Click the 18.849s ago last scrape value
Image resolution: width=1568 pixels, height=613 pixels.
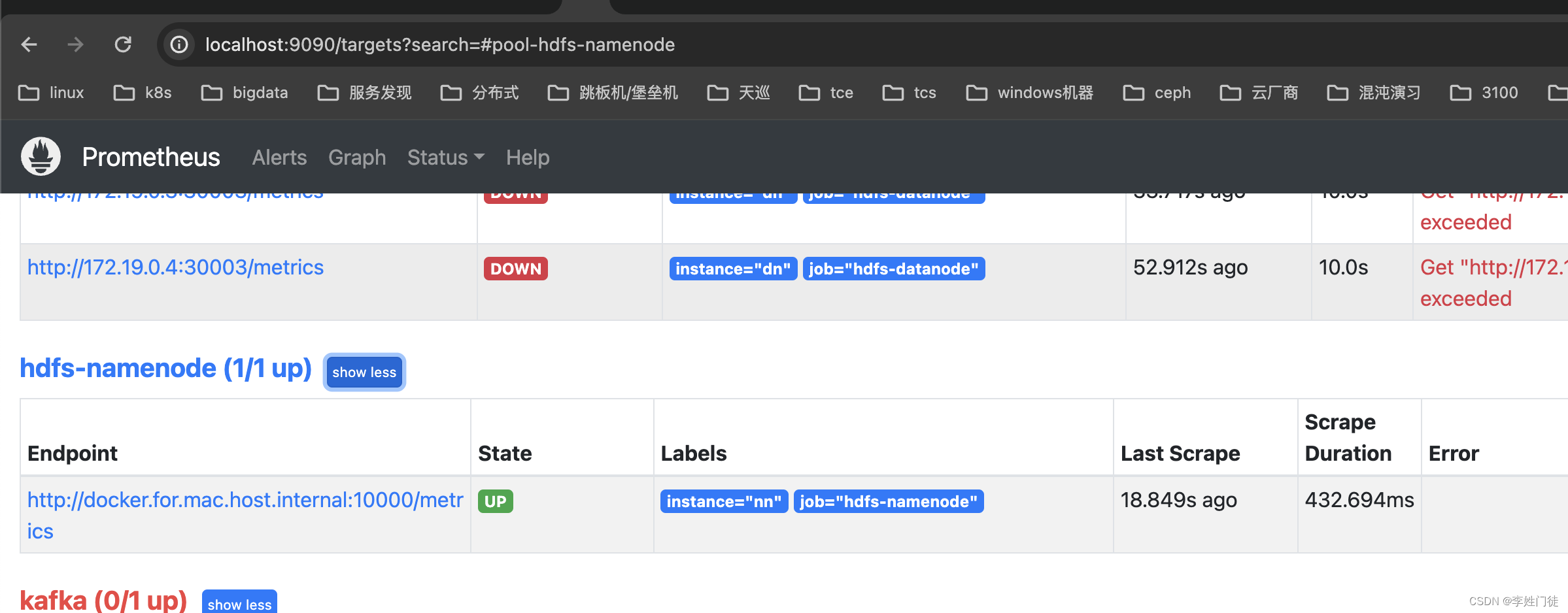[x=1178, y=500]
